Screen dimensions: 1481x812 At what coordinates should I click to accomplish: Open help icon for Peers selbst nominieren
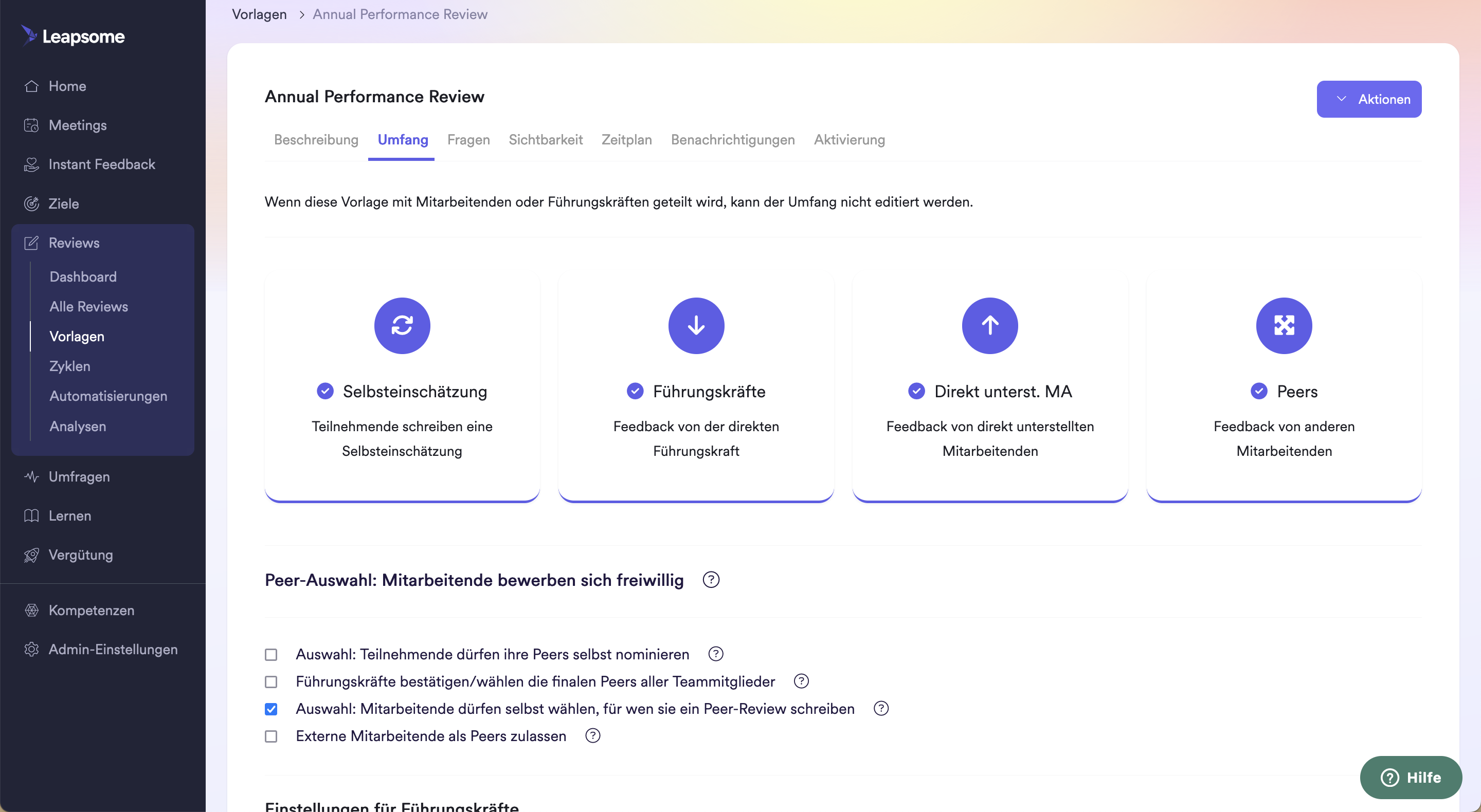(x=716, y=654)
